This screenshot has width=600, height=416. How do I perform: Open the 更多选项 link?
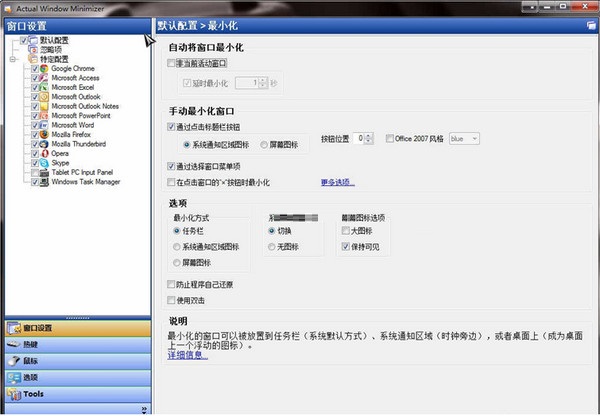coord(338,183)
